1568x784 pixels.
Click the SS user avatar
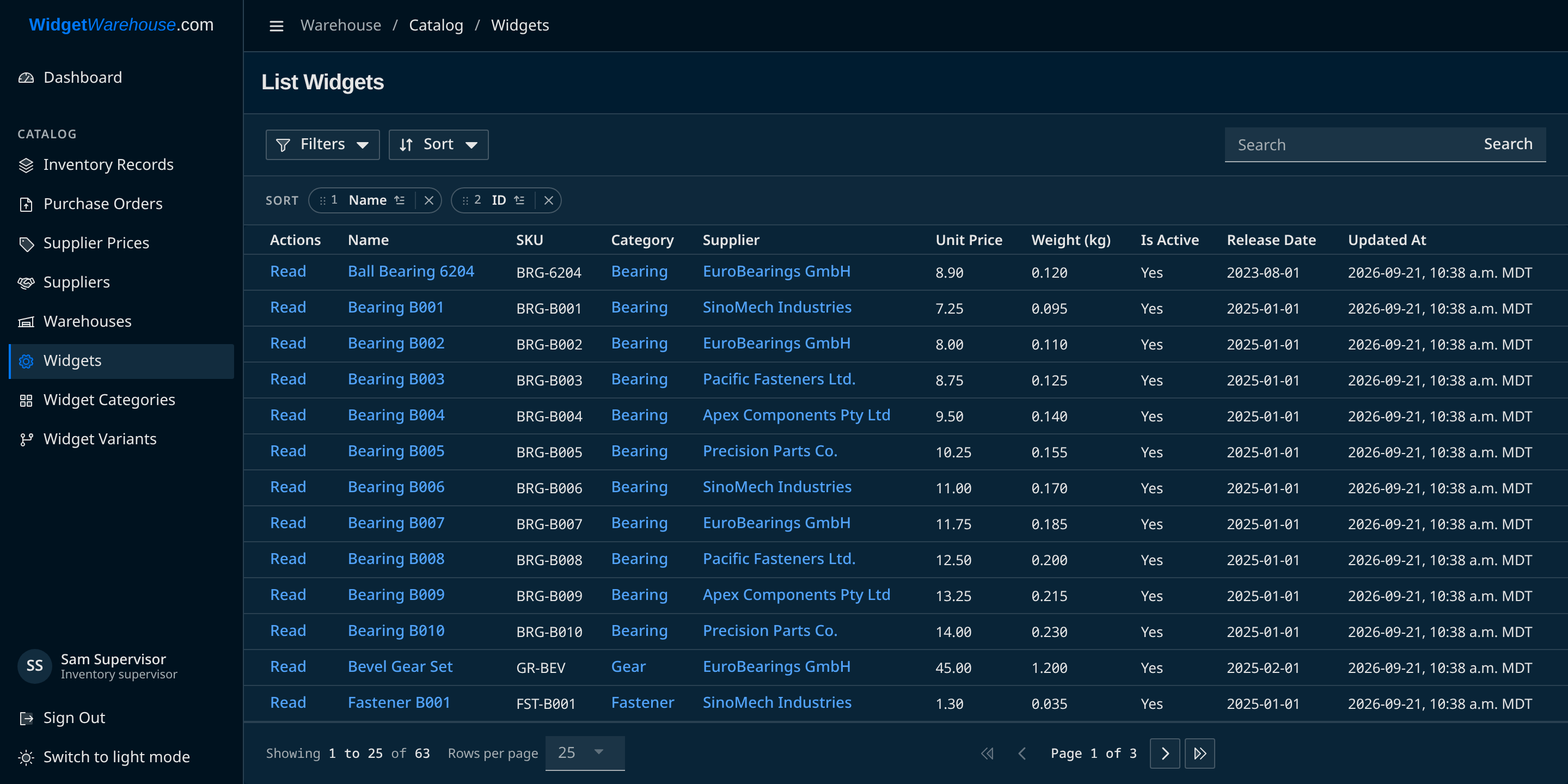coord(34,666)
